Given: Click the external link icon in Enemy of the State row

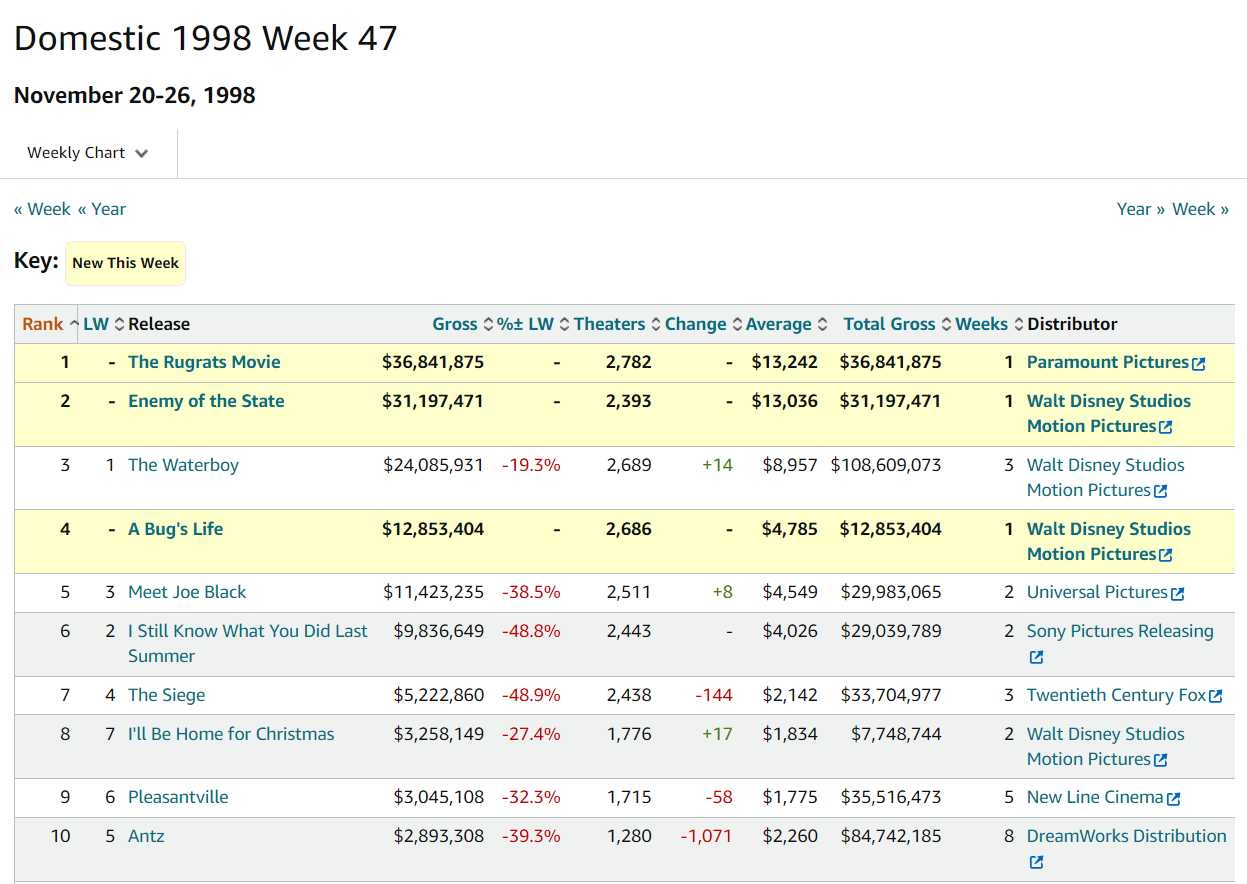Looking at the screenshot, I should pos(1165,428).
